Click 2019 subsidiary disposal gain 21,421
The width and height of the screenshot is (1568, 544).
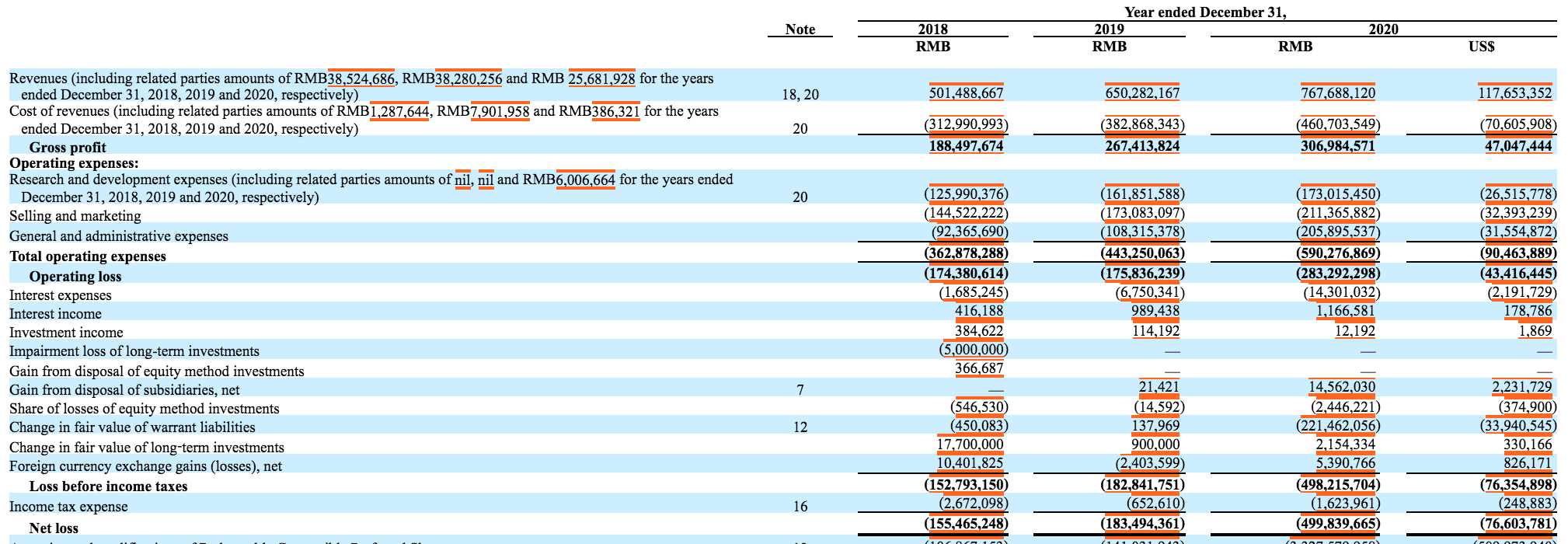point(1158,387)
